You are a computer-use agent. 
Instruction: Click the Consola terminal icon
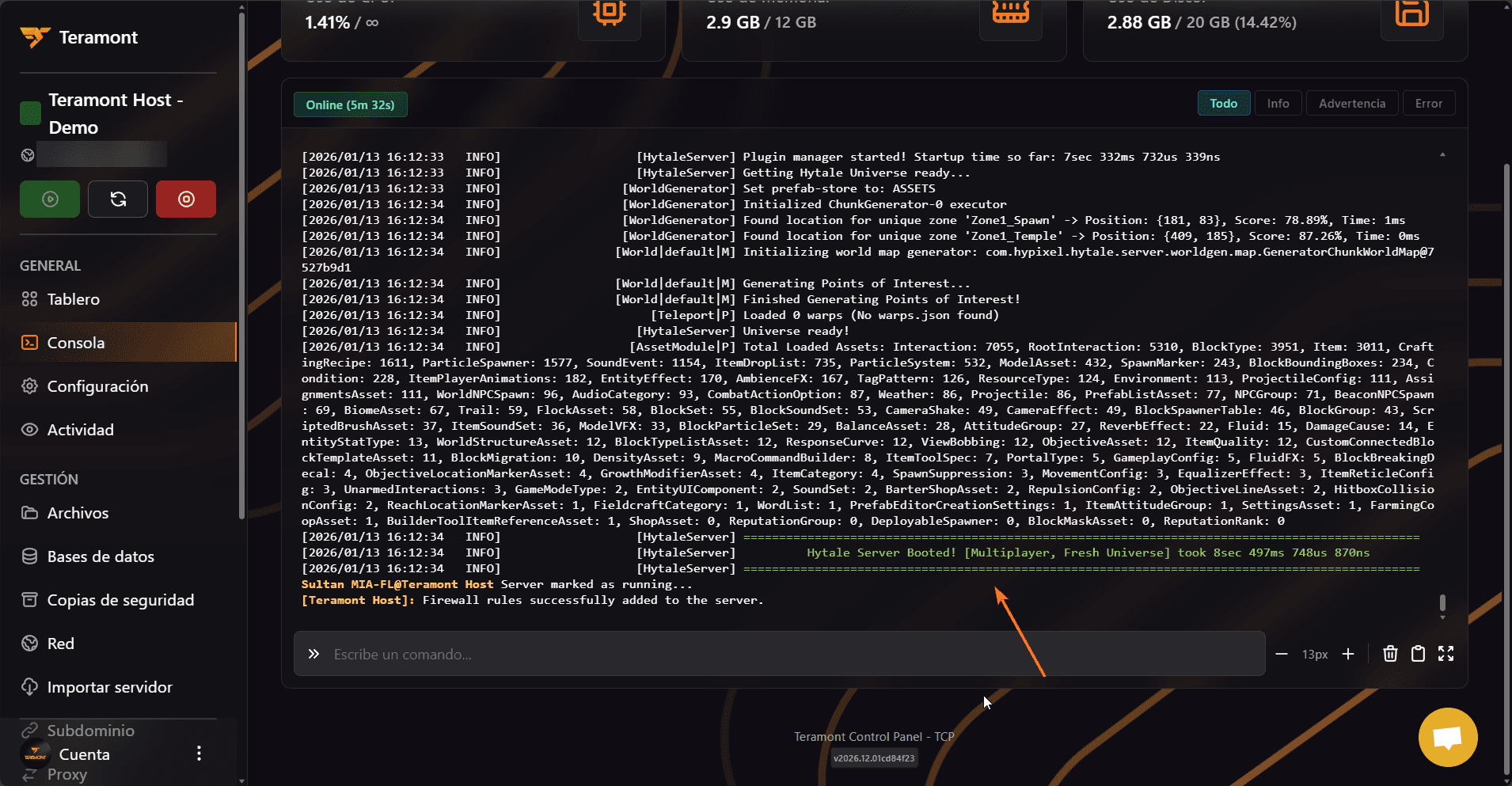click(29, 343)
